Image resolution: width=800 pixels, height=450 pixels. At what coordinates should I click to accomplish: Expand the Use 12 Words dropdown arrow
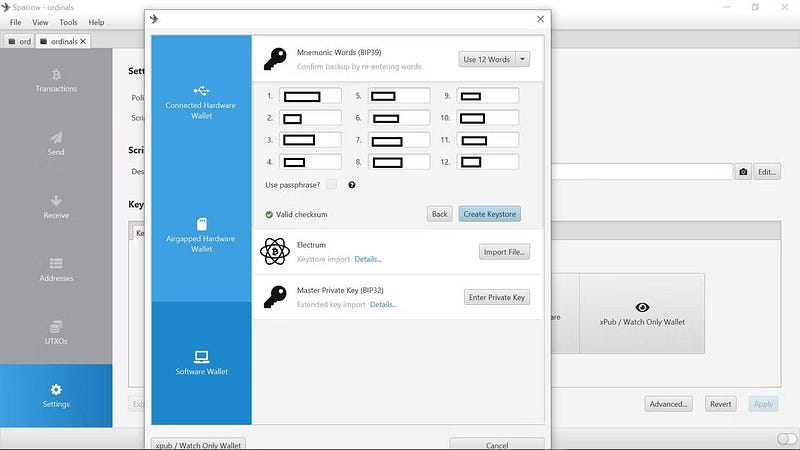pyautogui.click(x=523, y=59)
